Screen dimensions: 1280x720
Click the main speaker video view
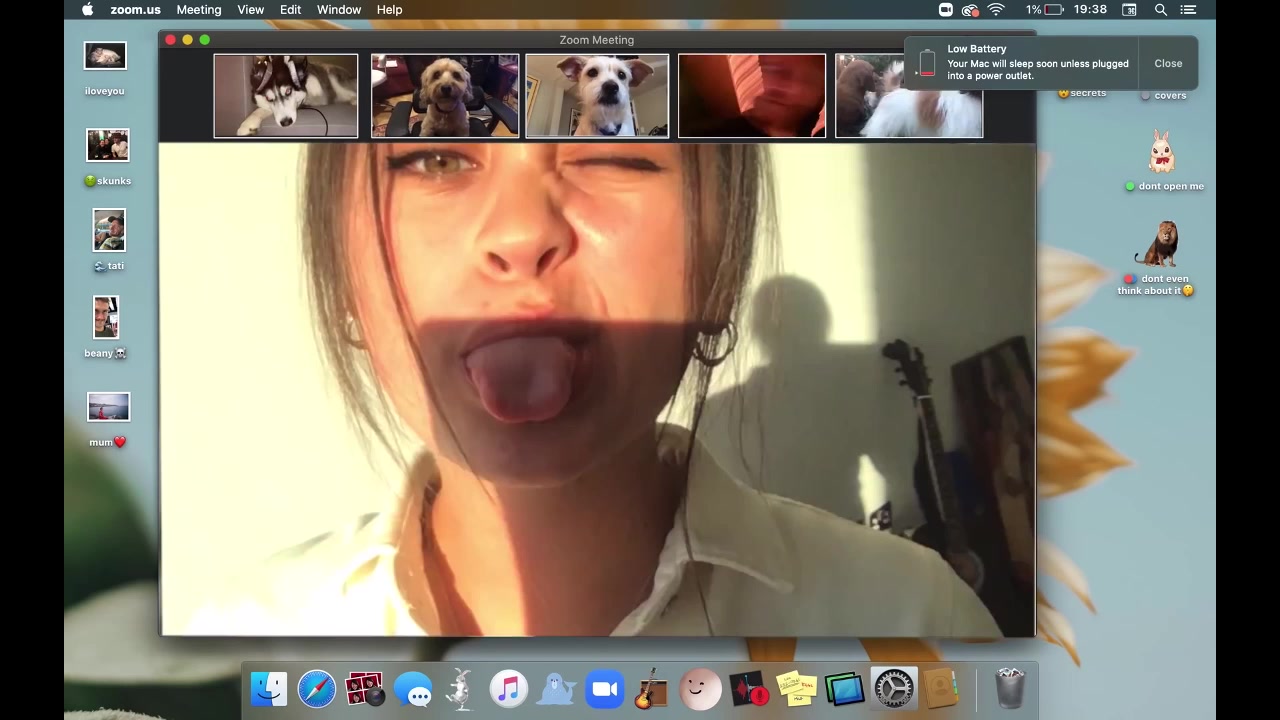click(597, 389)
